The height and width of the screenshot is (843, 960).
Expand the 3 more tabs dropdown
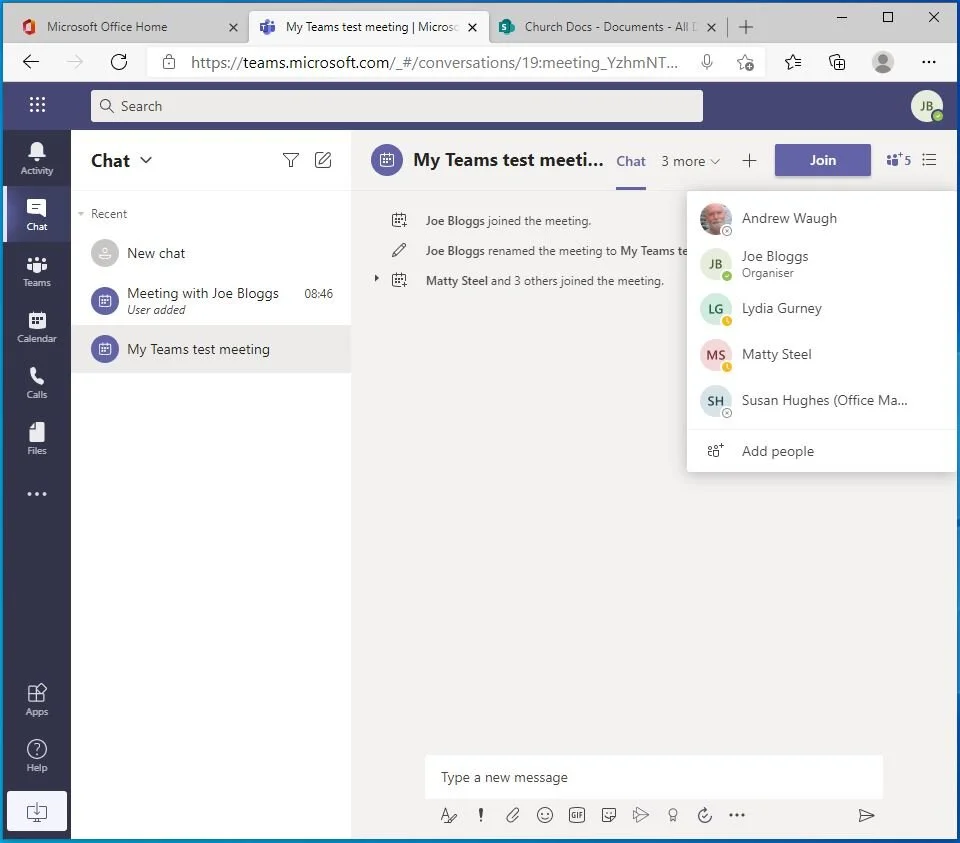coord(690,161)
